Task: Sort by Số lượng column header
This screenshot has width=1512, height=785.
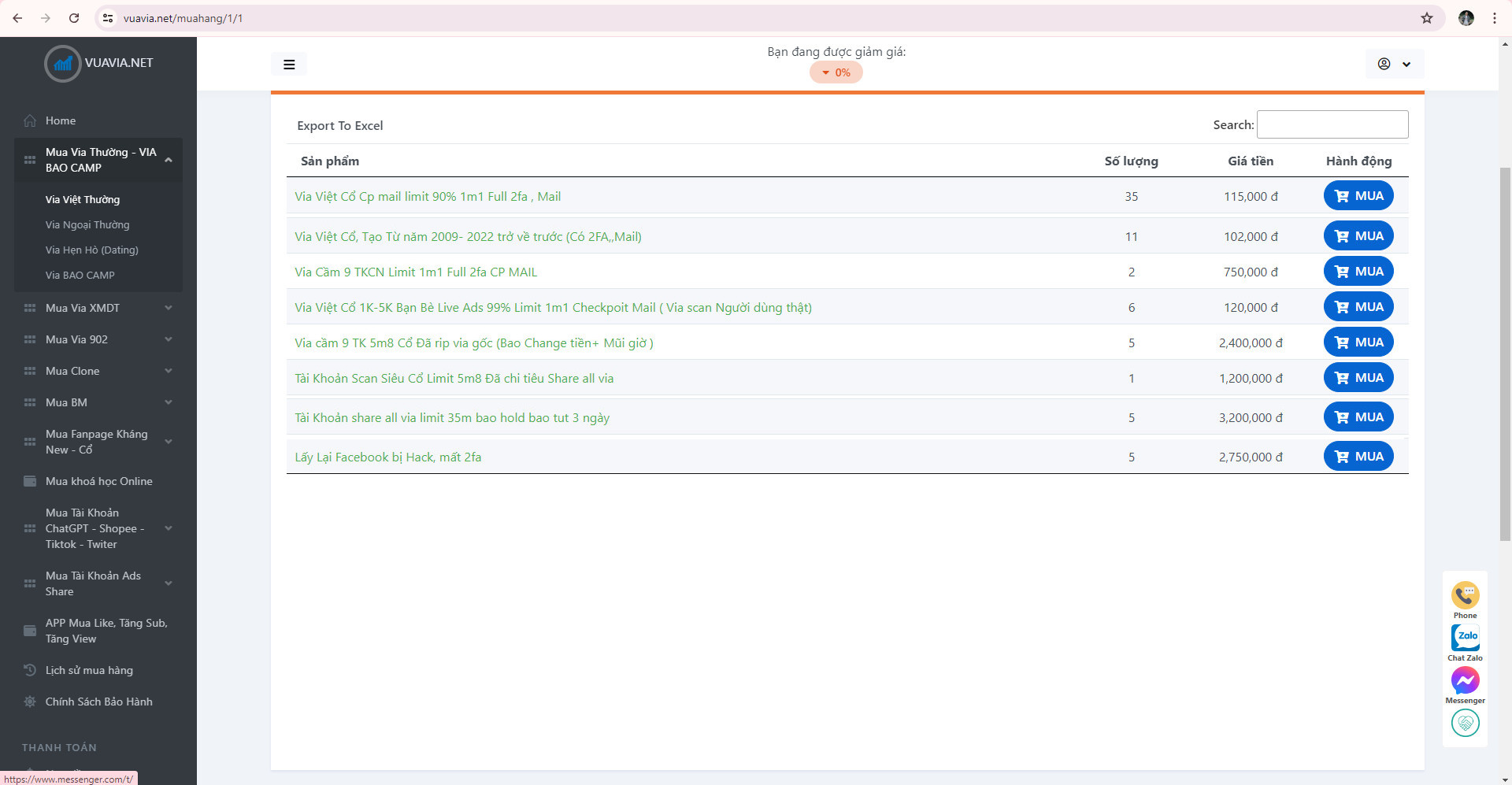Action: [x=1131, y=161]
